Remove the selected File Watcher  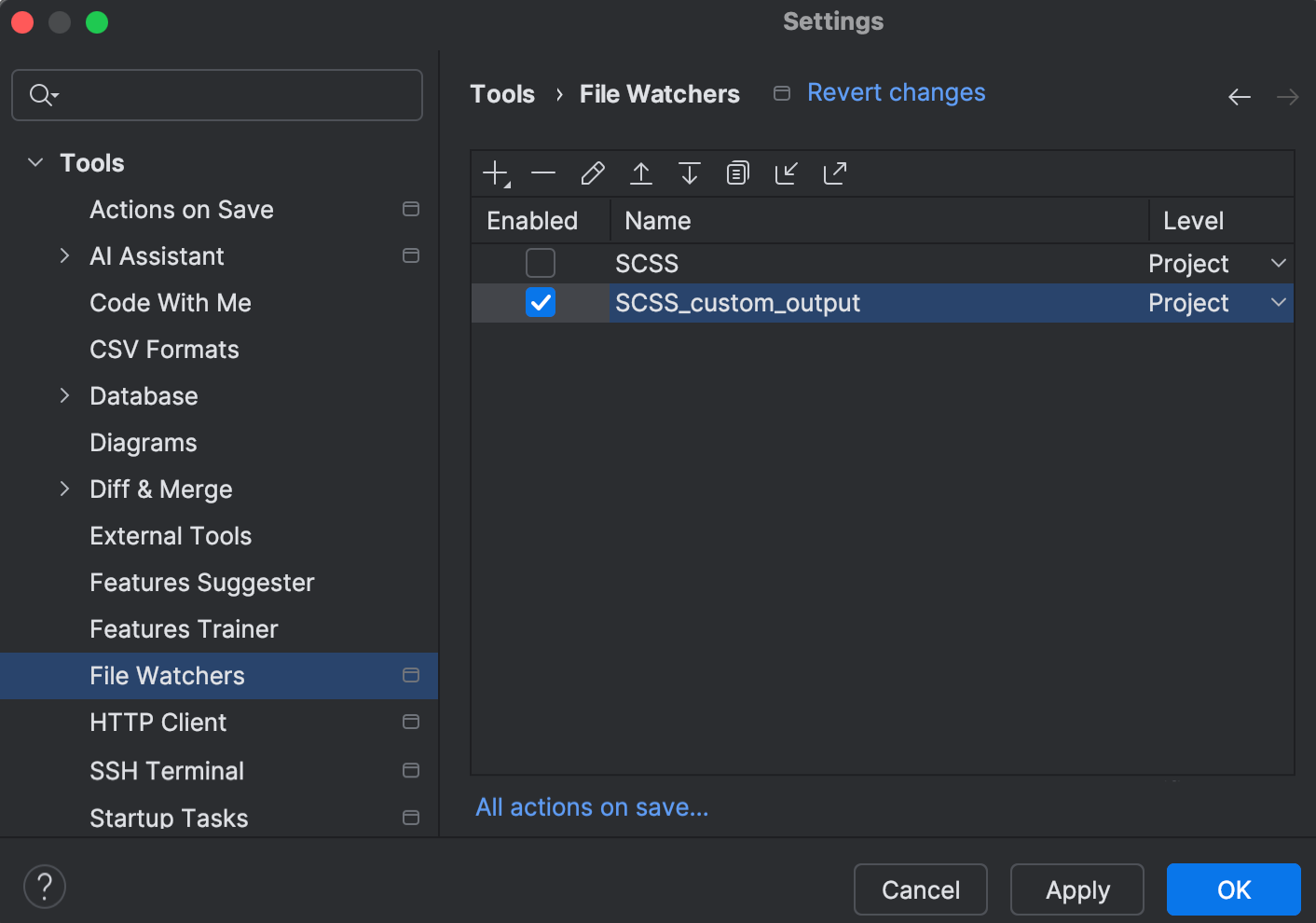[x=544, y=173]
